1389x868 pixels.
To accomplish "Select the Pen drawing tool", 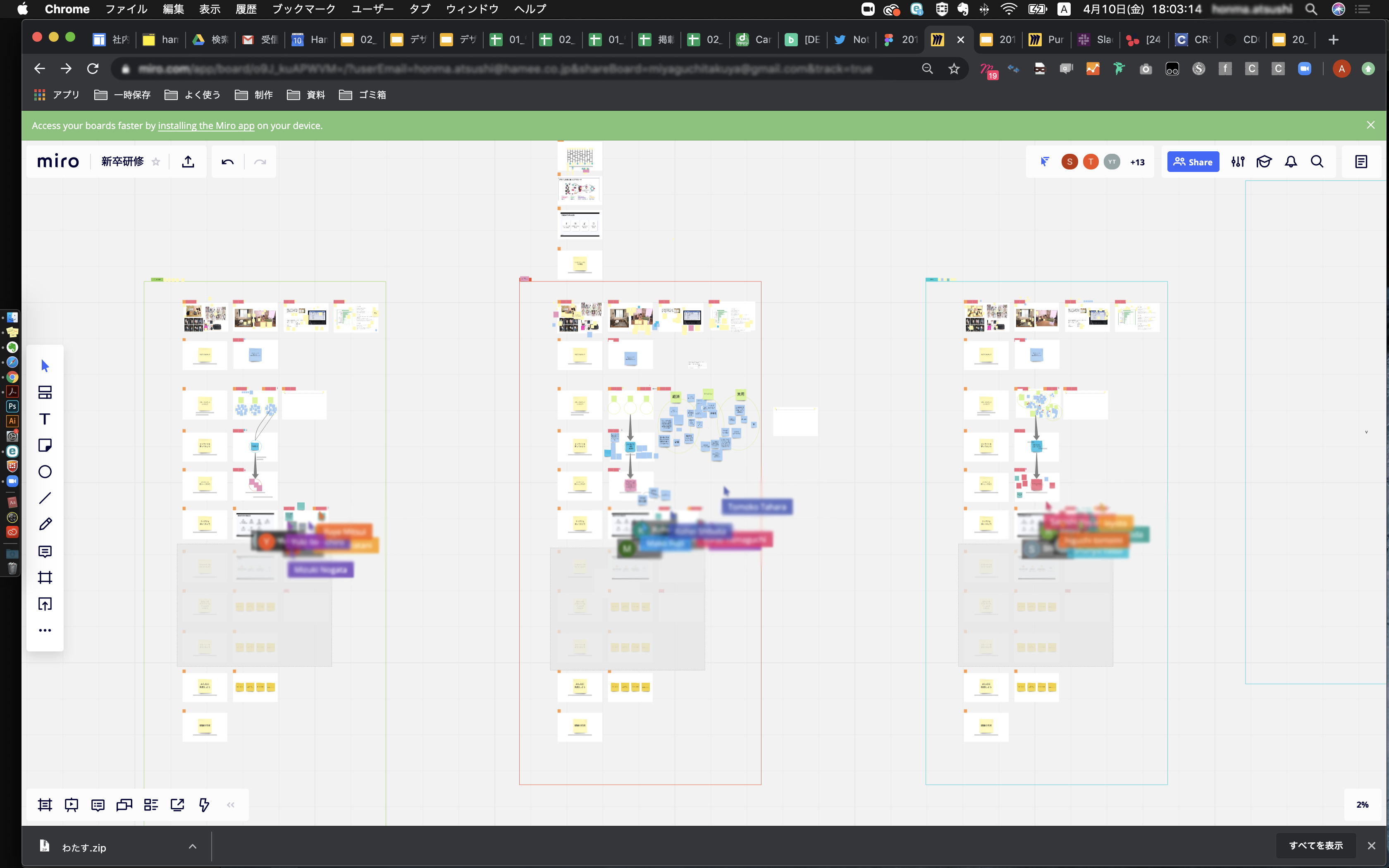I will pyautogui.click(x=45, y=524).
